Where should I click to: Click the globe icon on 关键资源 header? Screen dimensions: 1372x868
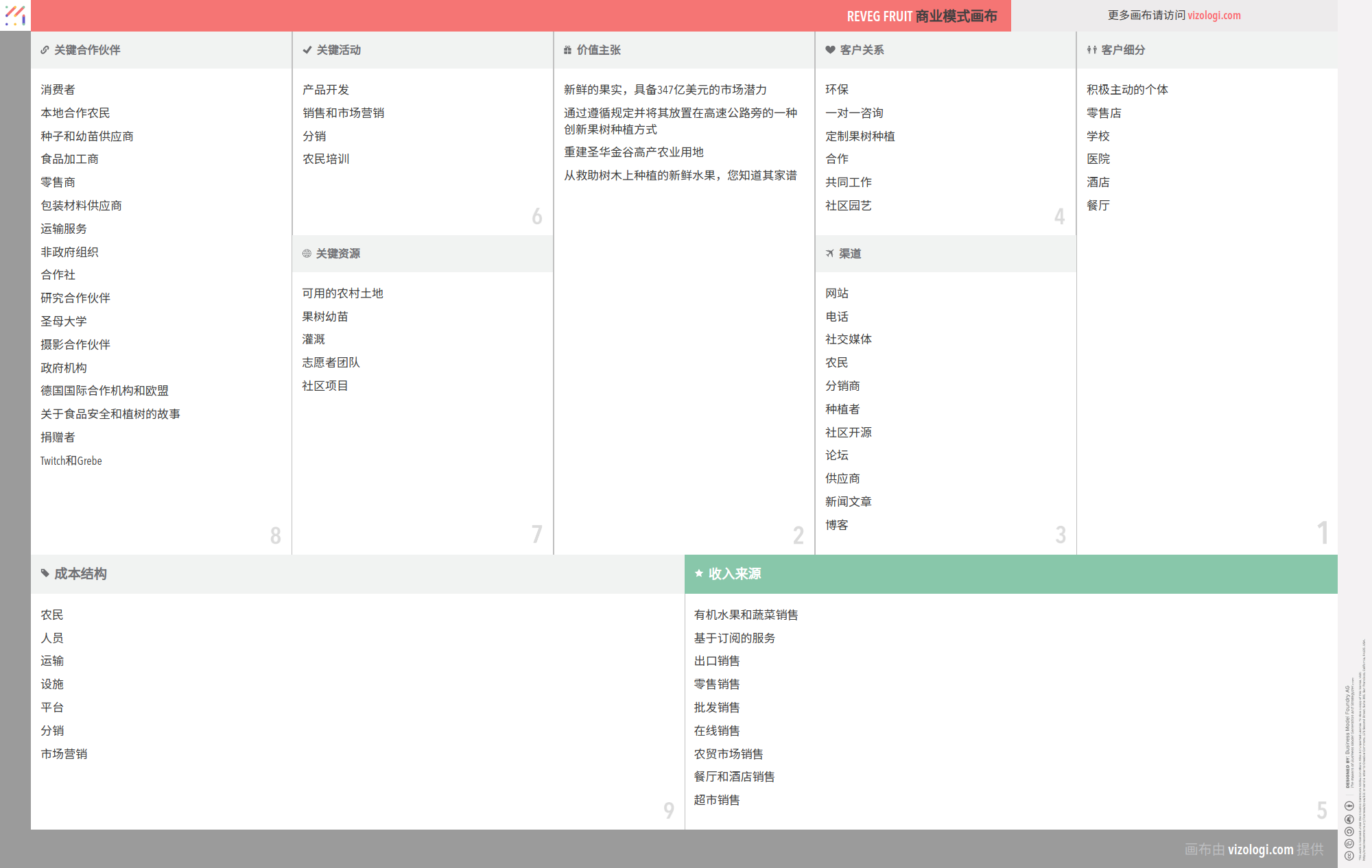click(x=306, y=254)
